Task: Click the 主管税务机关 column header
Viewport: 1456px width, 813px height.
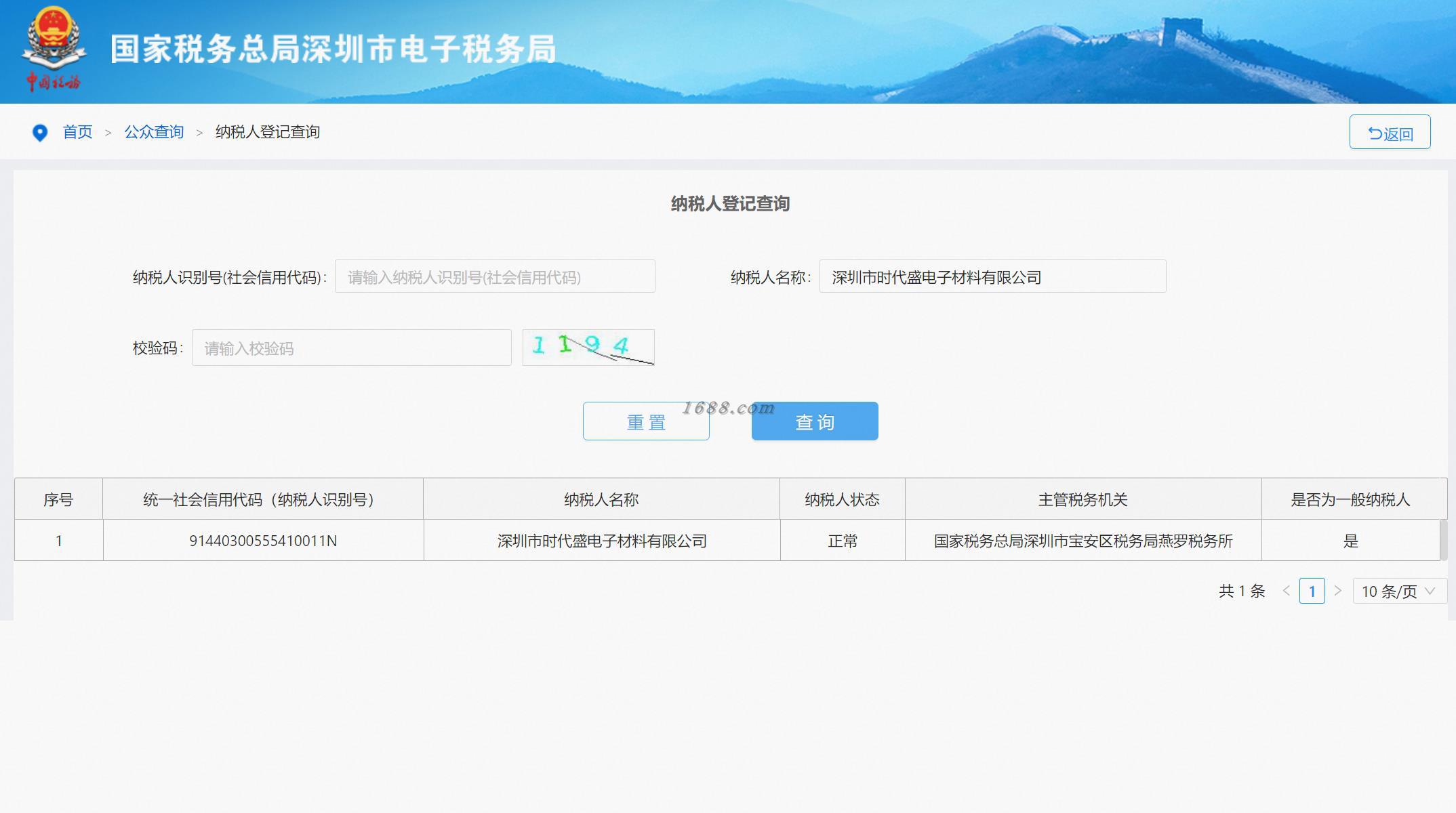Action: point(1083,500)
